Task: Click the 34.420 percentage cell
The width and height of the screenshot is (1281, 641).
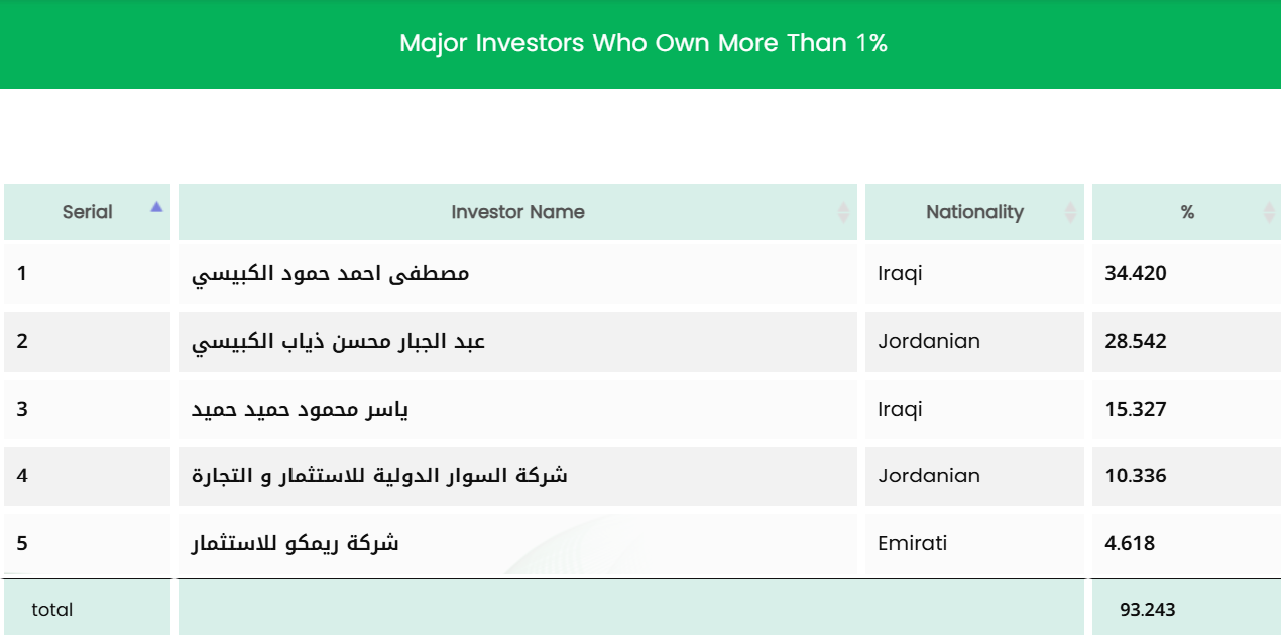Action: coord(1135,273)
